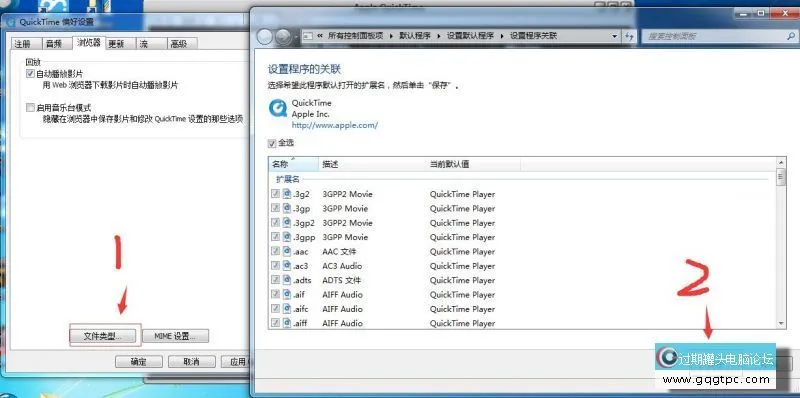
Task: Click the refresh button beside address bar
Action: 629,36
